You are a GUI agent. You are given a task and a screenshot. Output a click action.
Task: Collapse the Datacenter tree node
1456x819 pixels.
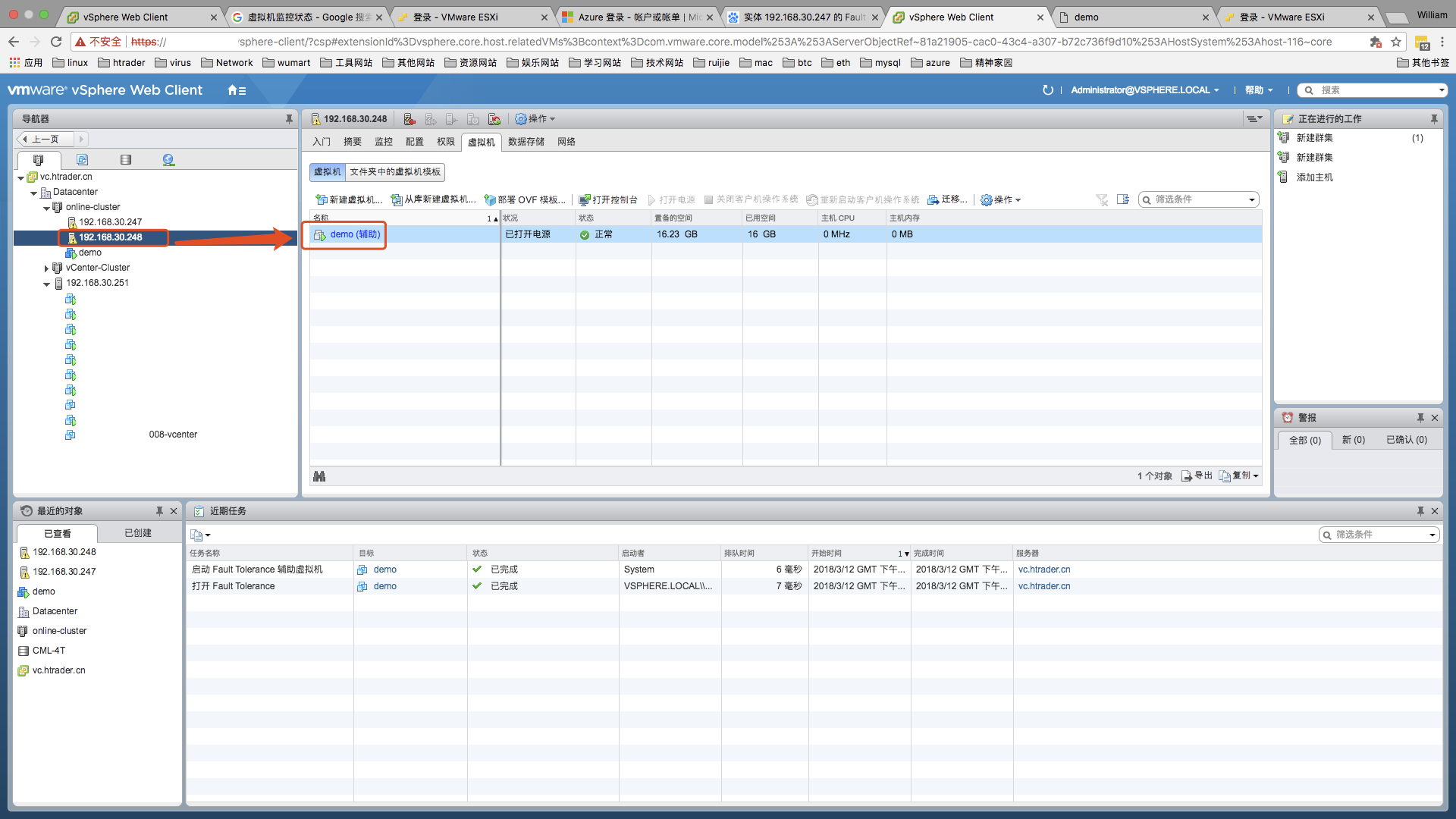point(33,193)
